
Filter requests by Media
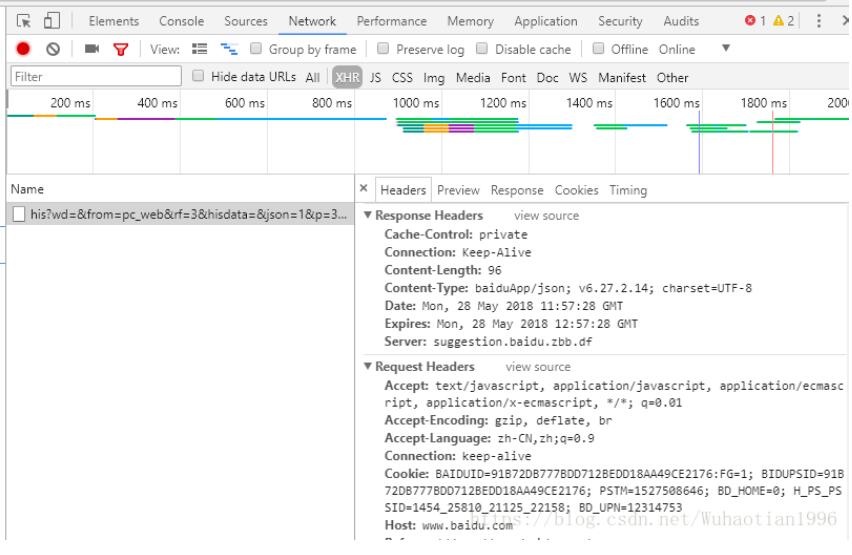pos(473,78)
